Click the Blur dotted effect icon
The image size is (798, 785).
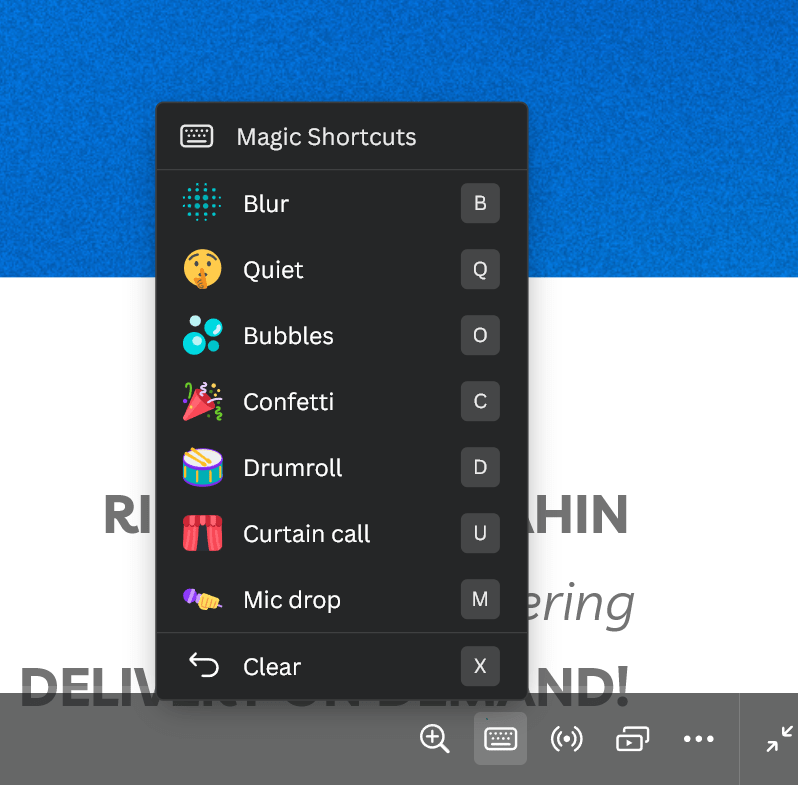pos(202,202)
